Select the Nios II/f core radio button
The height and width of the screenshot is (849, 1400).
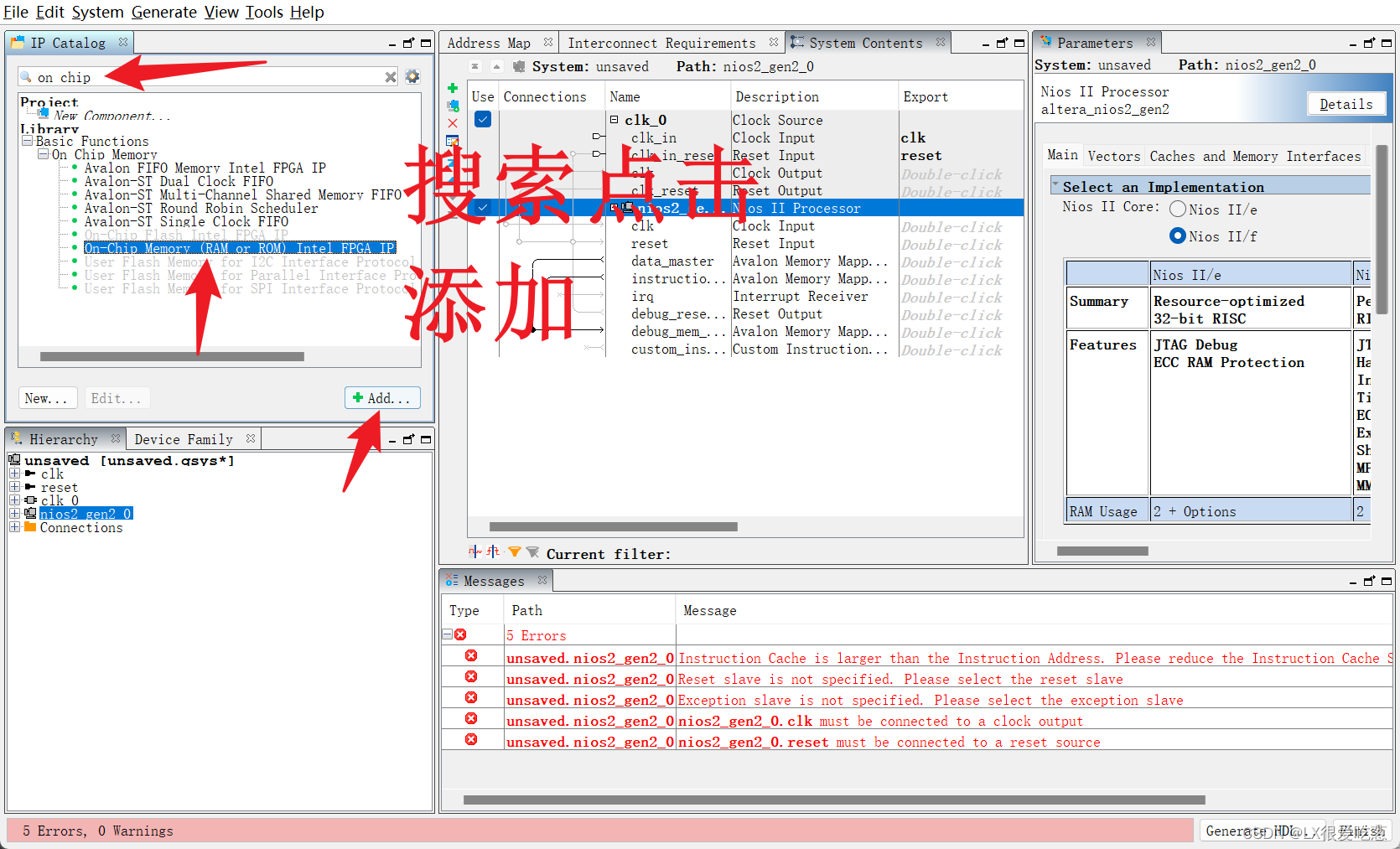(x=1178, y=236)
